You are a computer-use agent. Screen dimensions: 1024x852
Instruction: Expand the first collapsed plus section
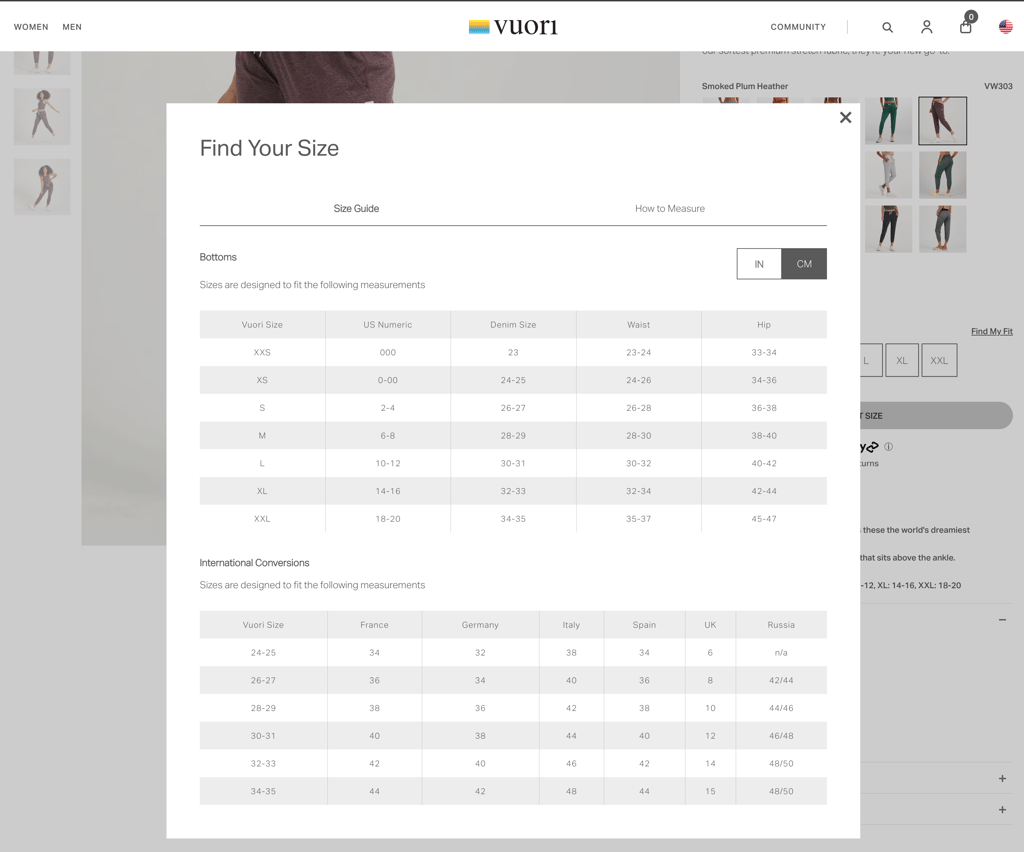1002,779
